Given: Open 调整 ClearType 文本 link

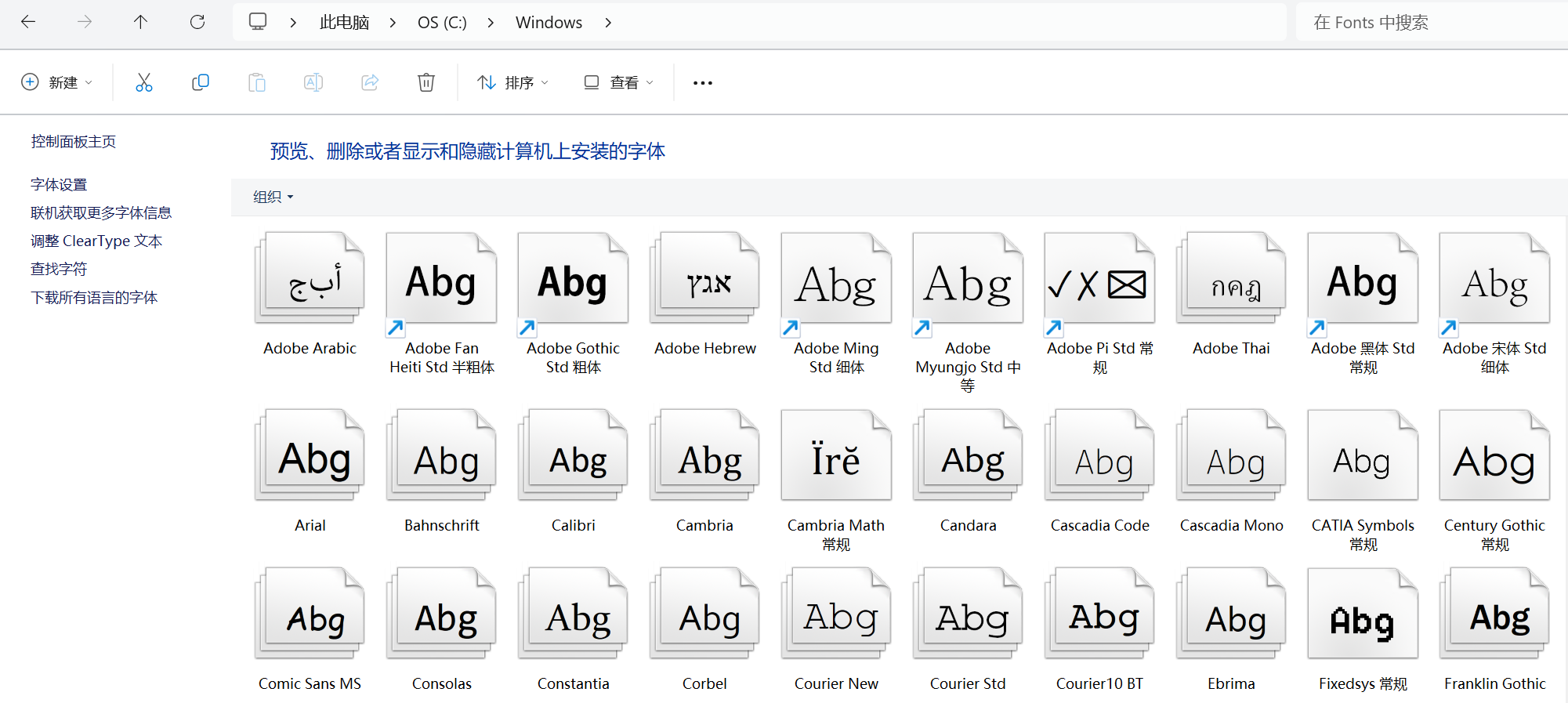Looking at the screenshot, I should pyautogui.click(x=96, y=241).
